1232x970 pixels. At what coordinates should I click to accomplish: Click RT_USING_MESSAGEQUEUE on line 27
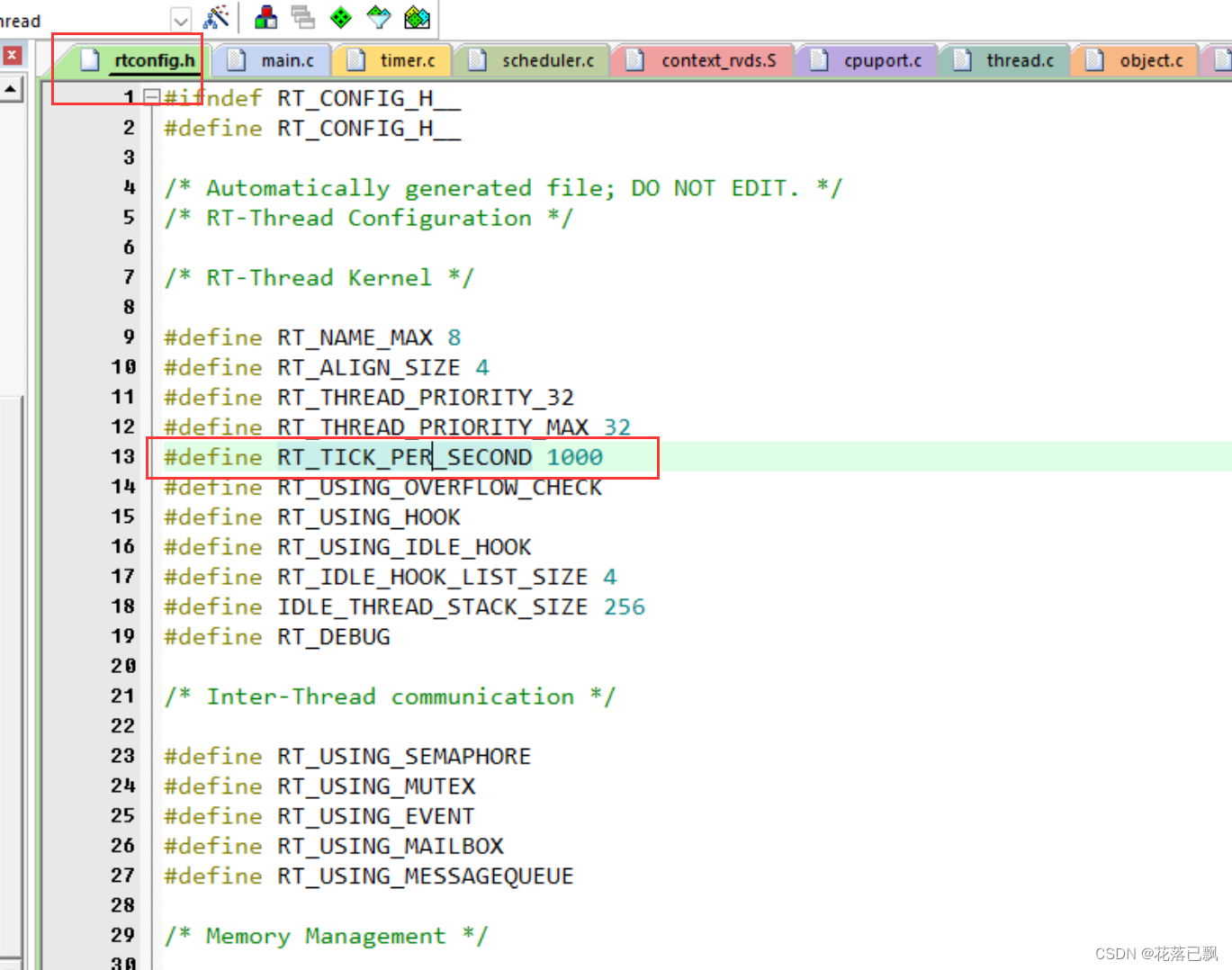pos(425,876)
